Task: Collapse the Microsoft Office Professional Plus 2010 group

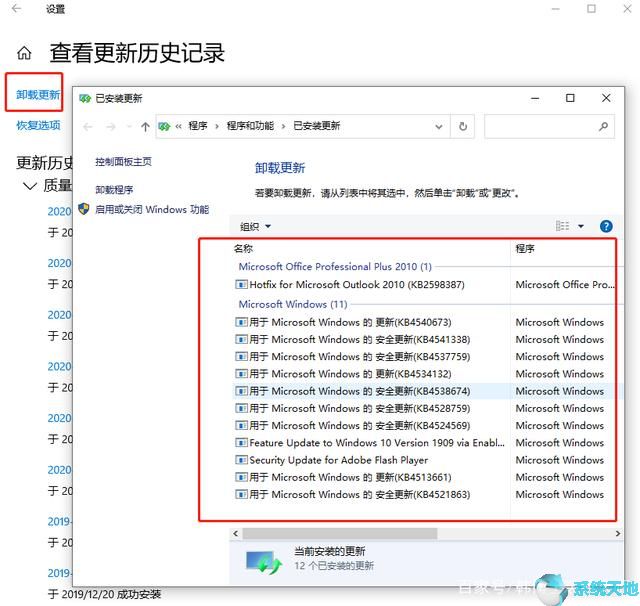Action: [x=335, y=267]
